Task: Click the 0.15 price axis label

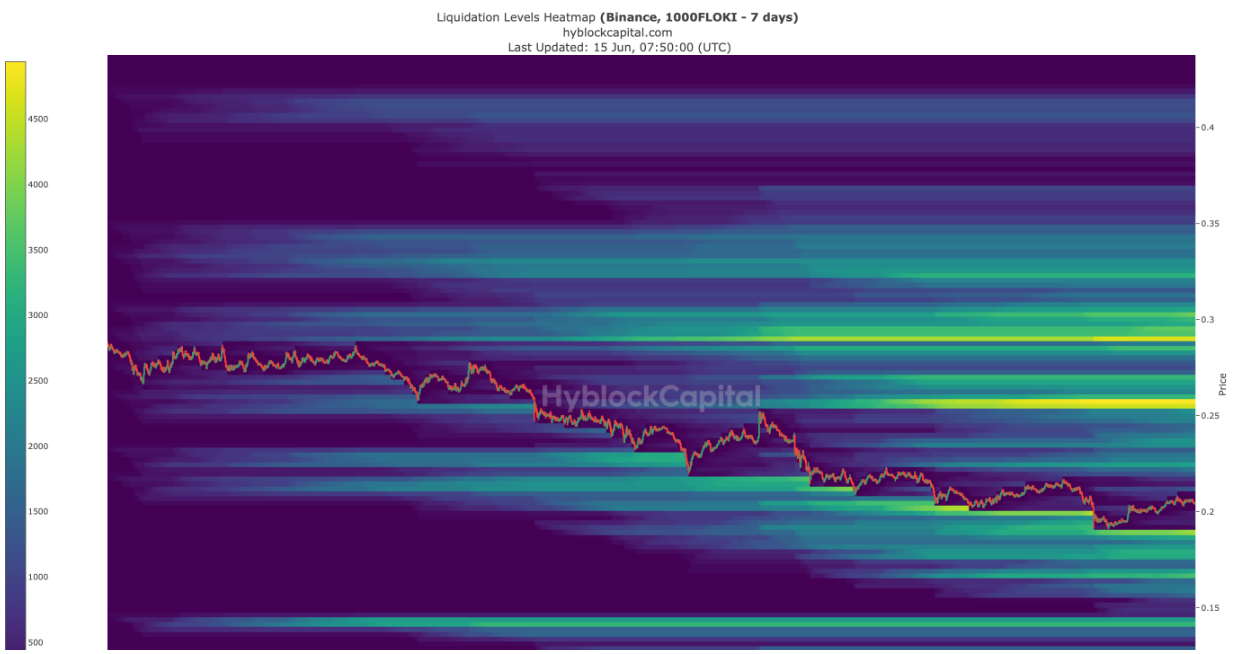Action: [x=1210, y=608]
